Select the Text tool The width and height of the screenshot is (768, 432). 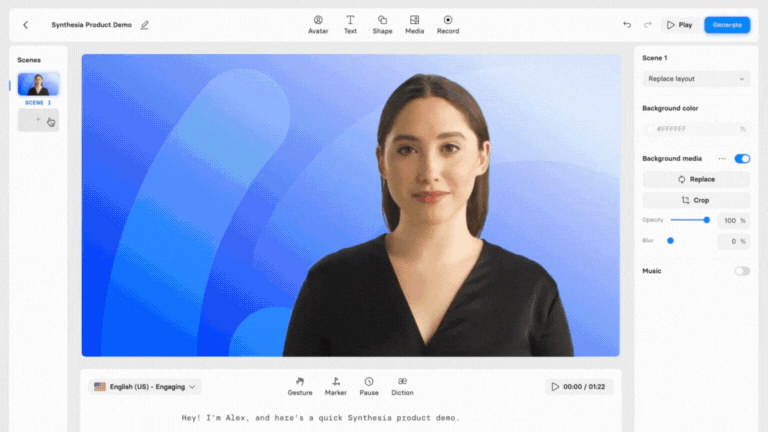[350, 24]
